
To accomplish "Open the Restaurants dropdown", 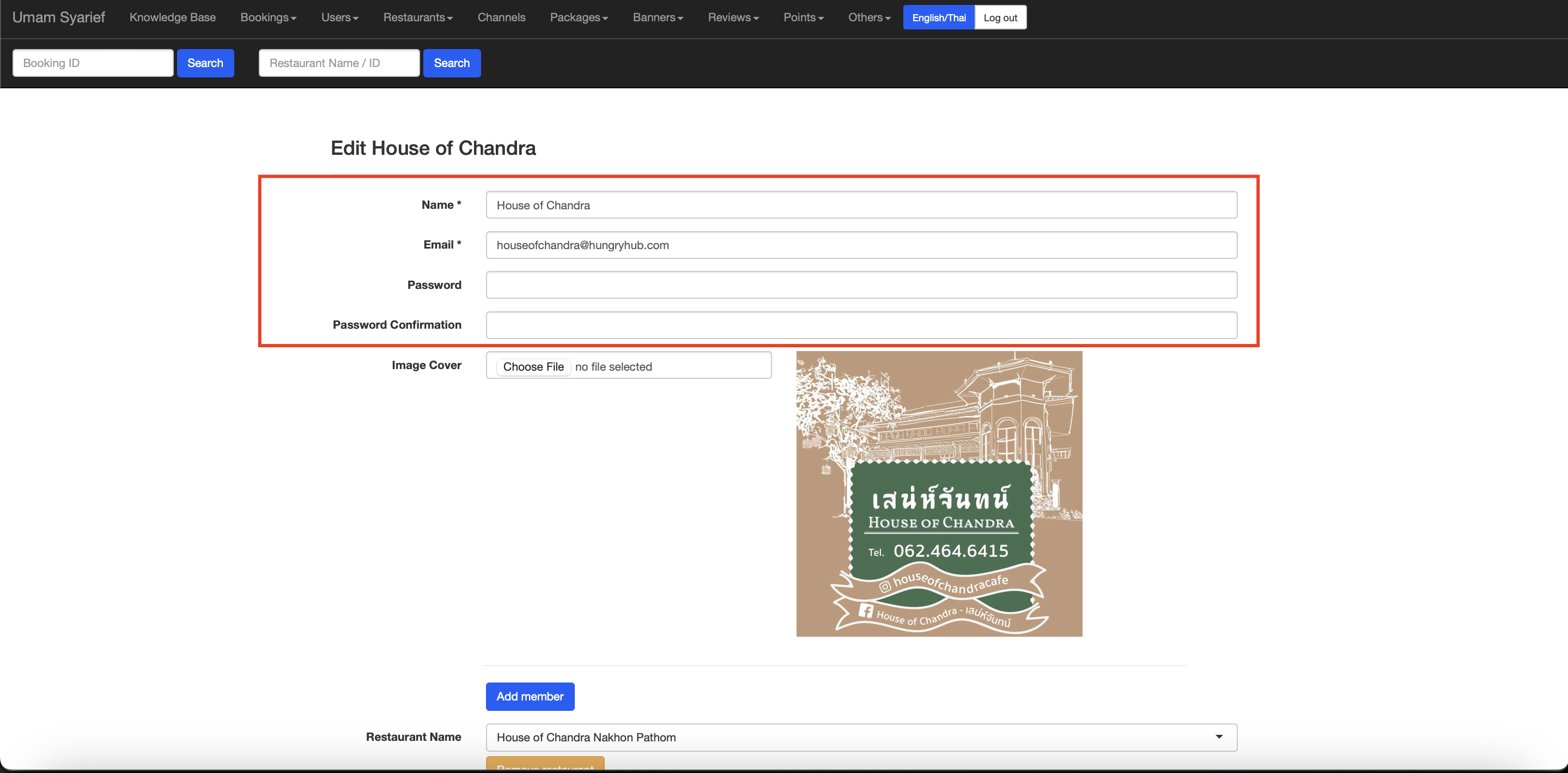I will tap(417, 17).
